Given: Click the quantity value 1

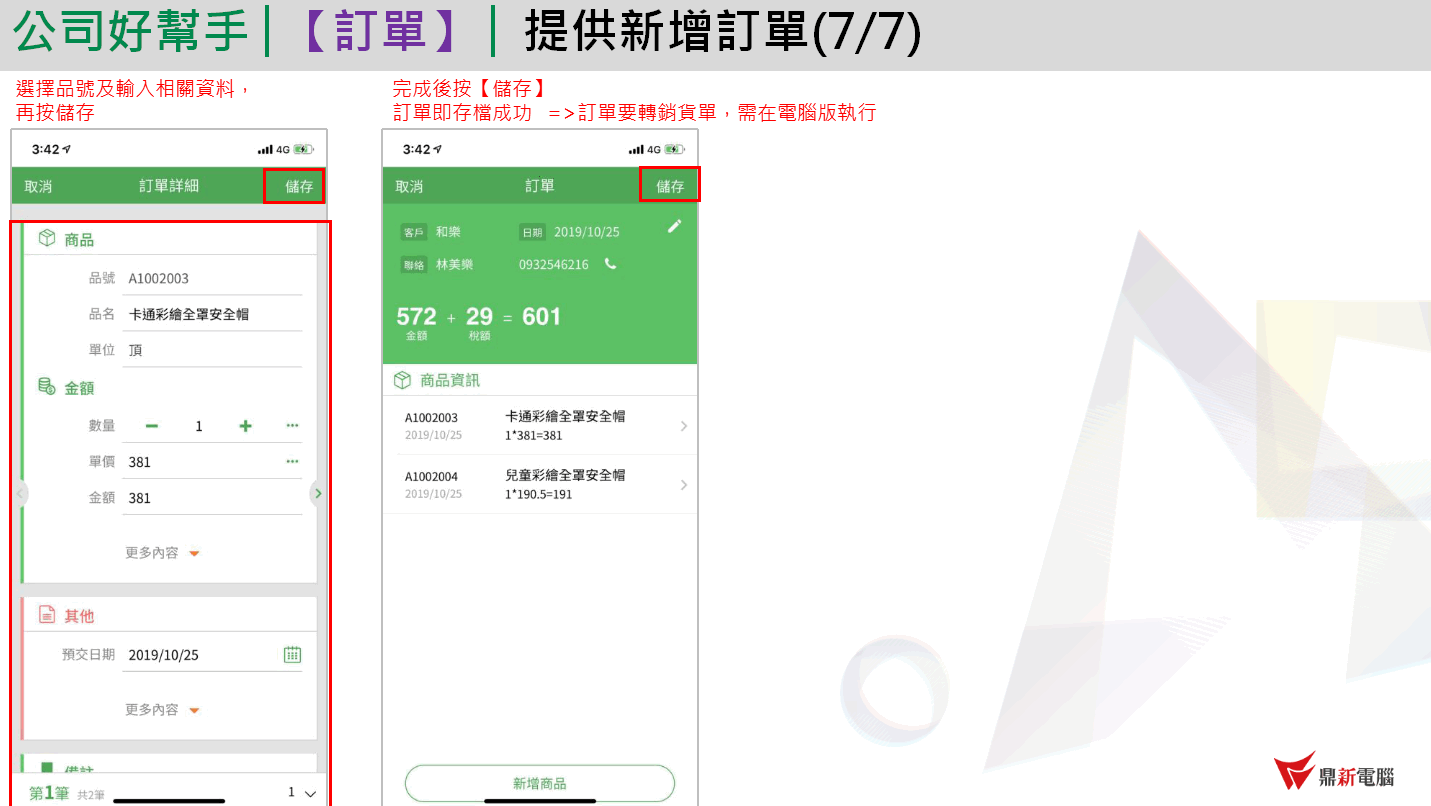Looking at the screenshot, I should [199, 426].
